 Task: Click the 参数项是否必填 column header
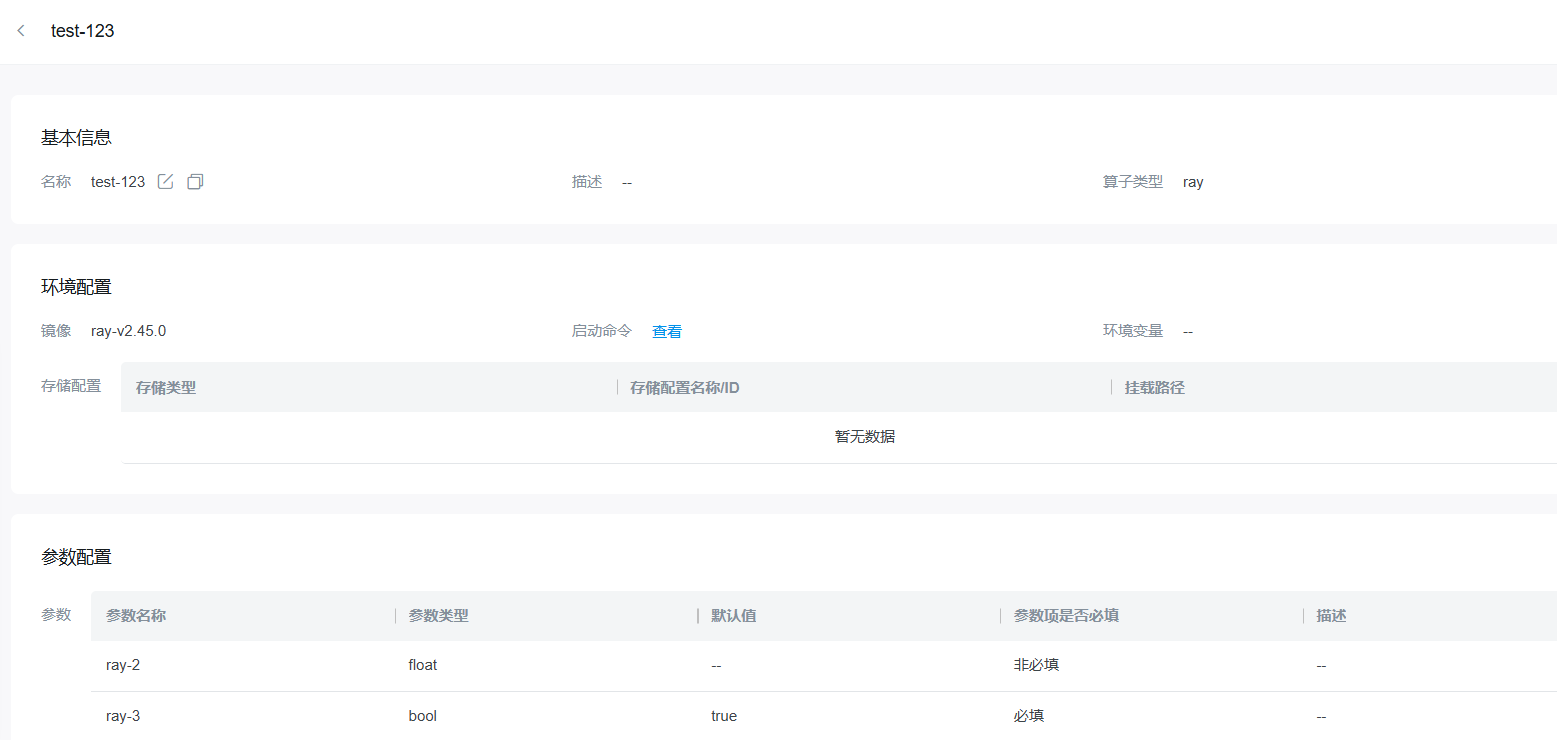coord(1066,616)
